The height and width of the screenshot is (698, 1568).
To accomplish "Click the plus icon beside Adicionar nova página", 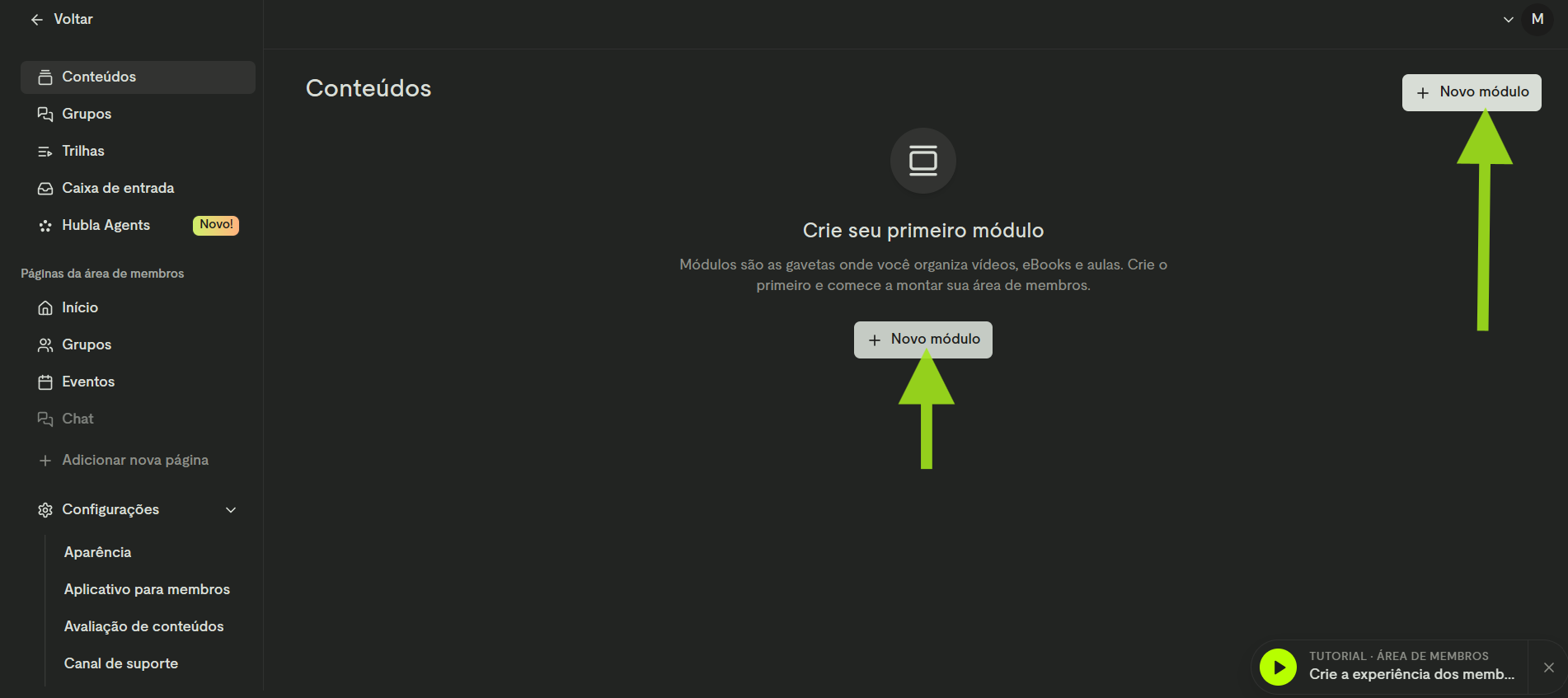I will point(45,461).
